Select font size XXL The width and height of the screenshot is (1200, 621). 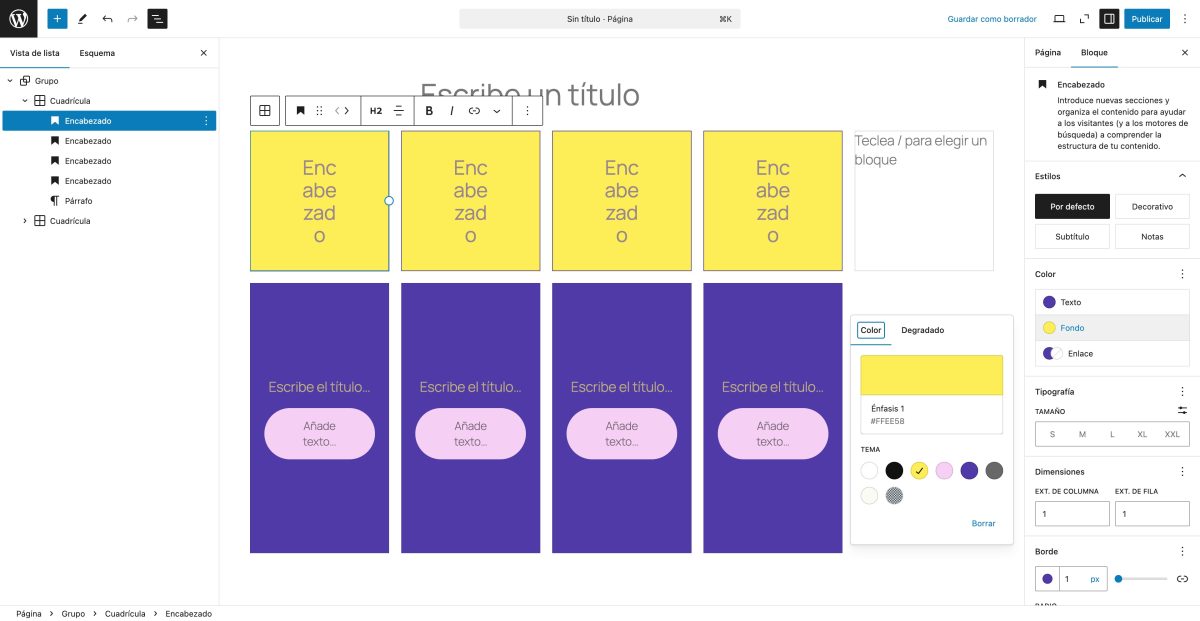point(1172,434)
